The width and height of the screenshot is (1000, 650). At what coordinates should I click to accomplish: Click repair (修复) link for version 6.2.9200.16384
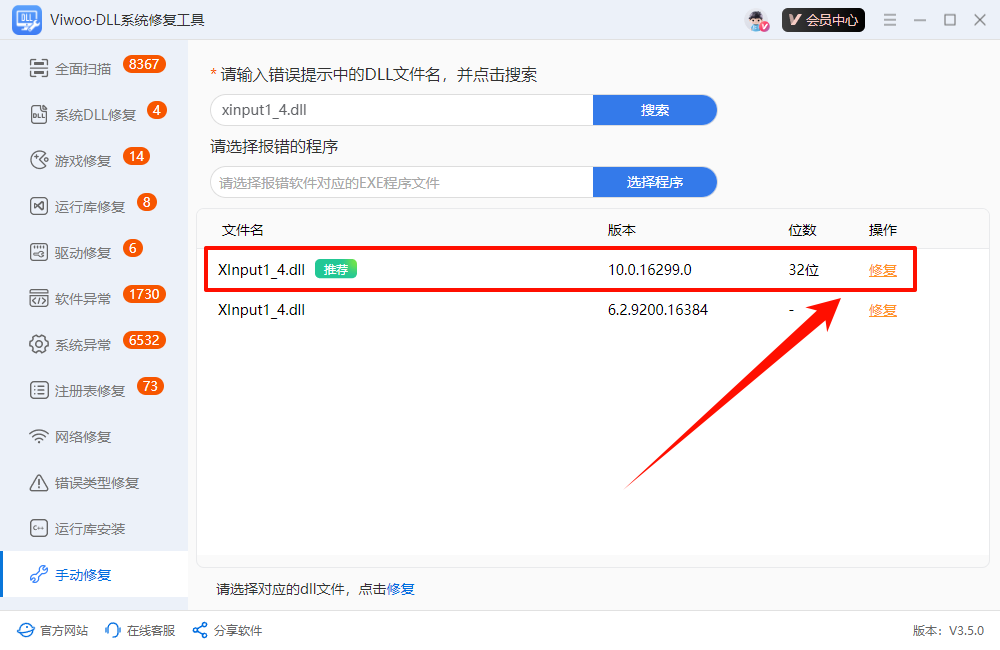[882, 310]
